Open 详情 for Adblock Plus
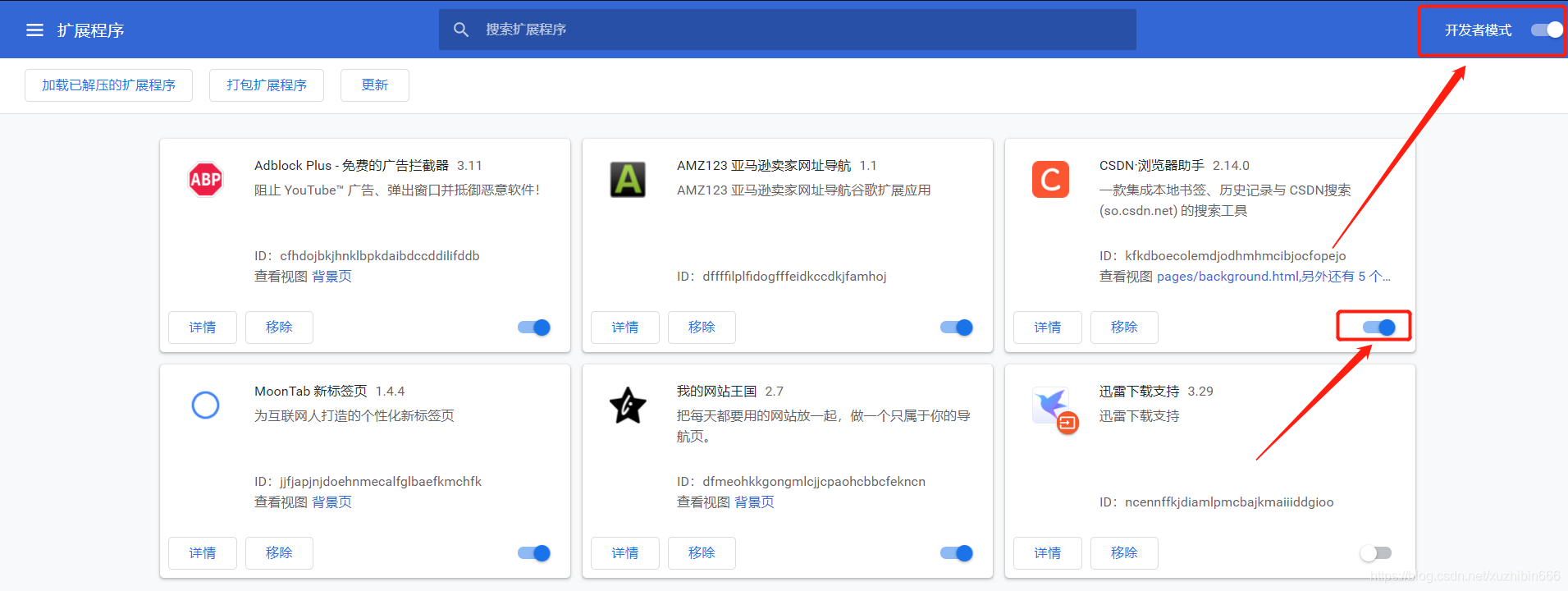This screenshot has height=591, width=1568. point(203,328)
